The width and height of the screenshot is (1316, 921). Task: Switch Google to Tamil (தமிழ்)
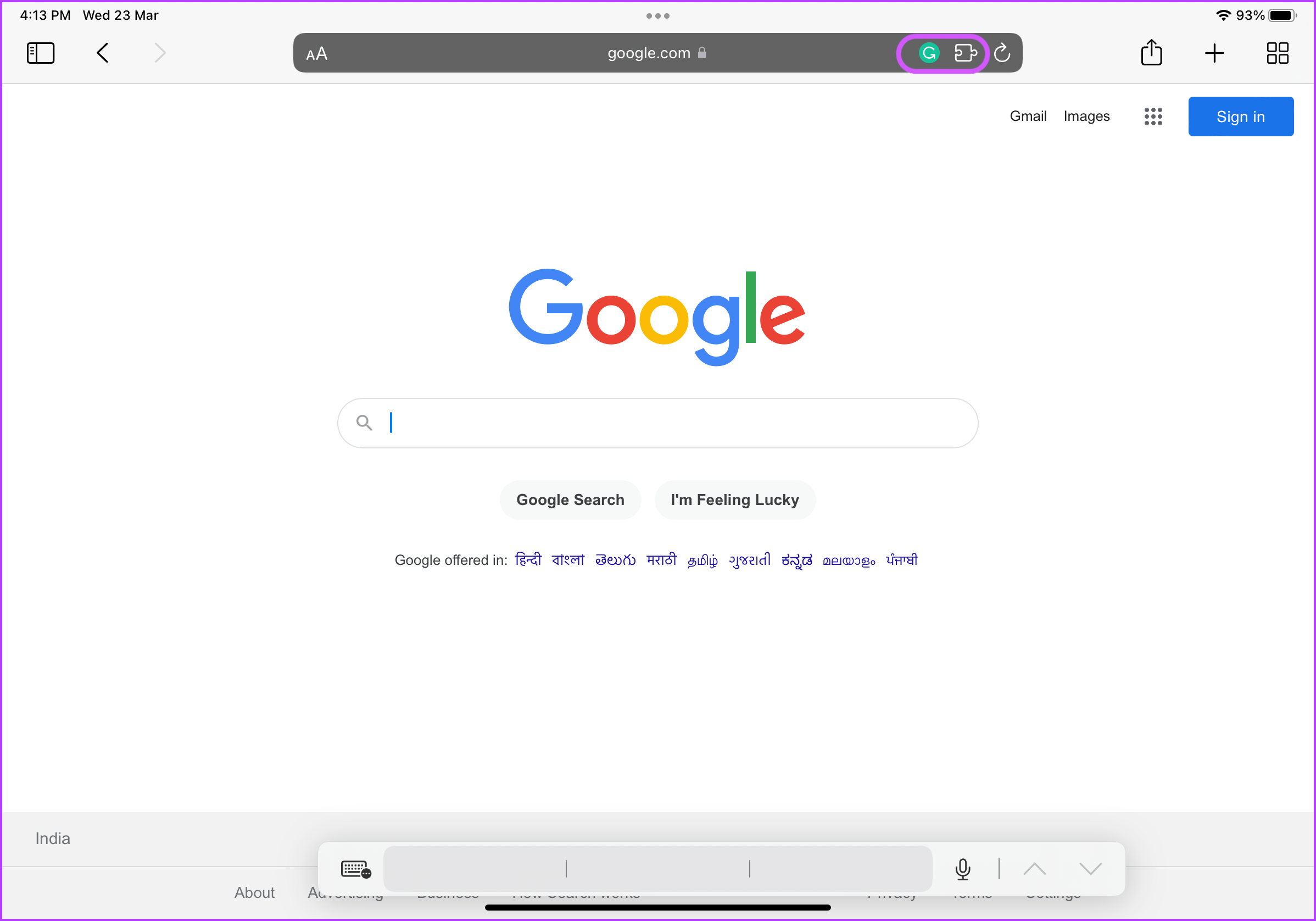(702, 560)
